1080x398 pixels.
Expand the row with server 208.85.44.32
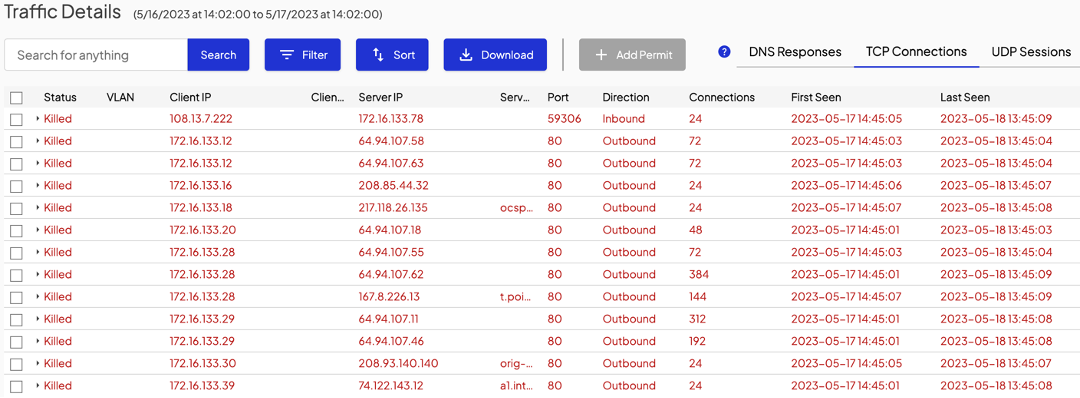(37, 185)
